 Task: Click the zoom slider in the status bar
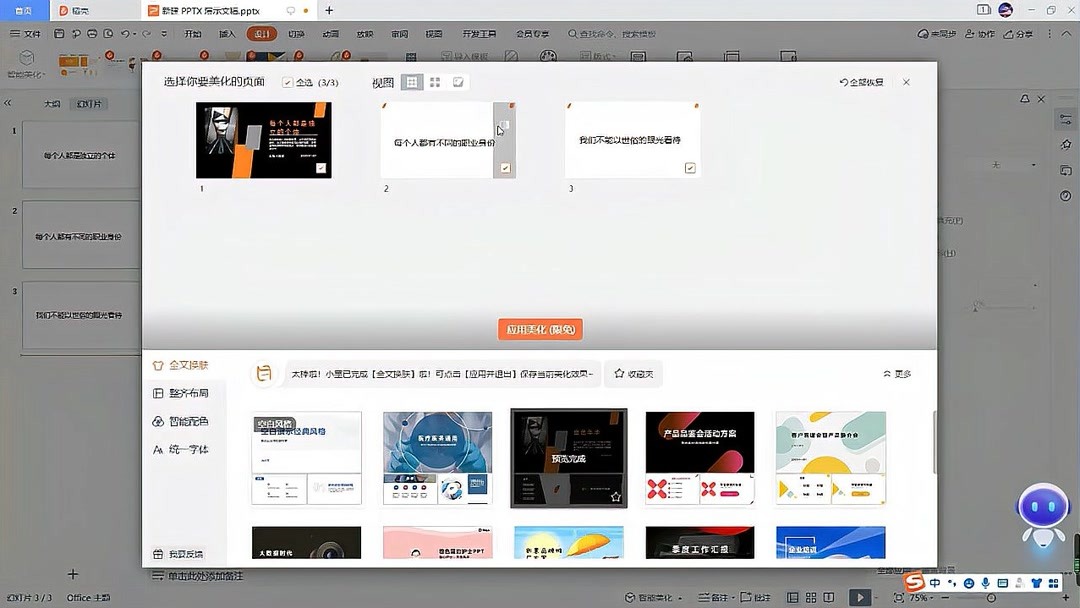tap(990, 597)
